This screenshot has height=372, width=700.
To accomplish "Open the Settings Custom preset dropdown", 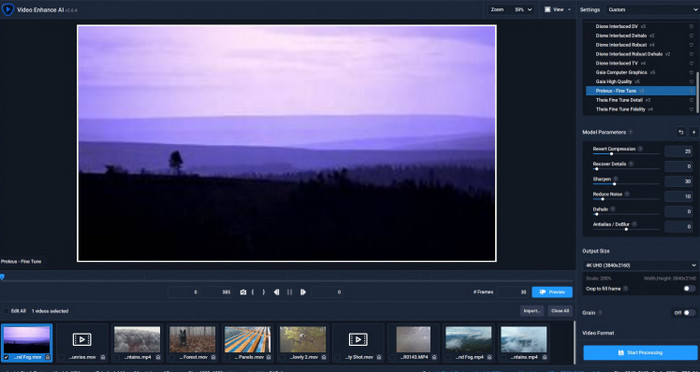I will click(652, 9).
